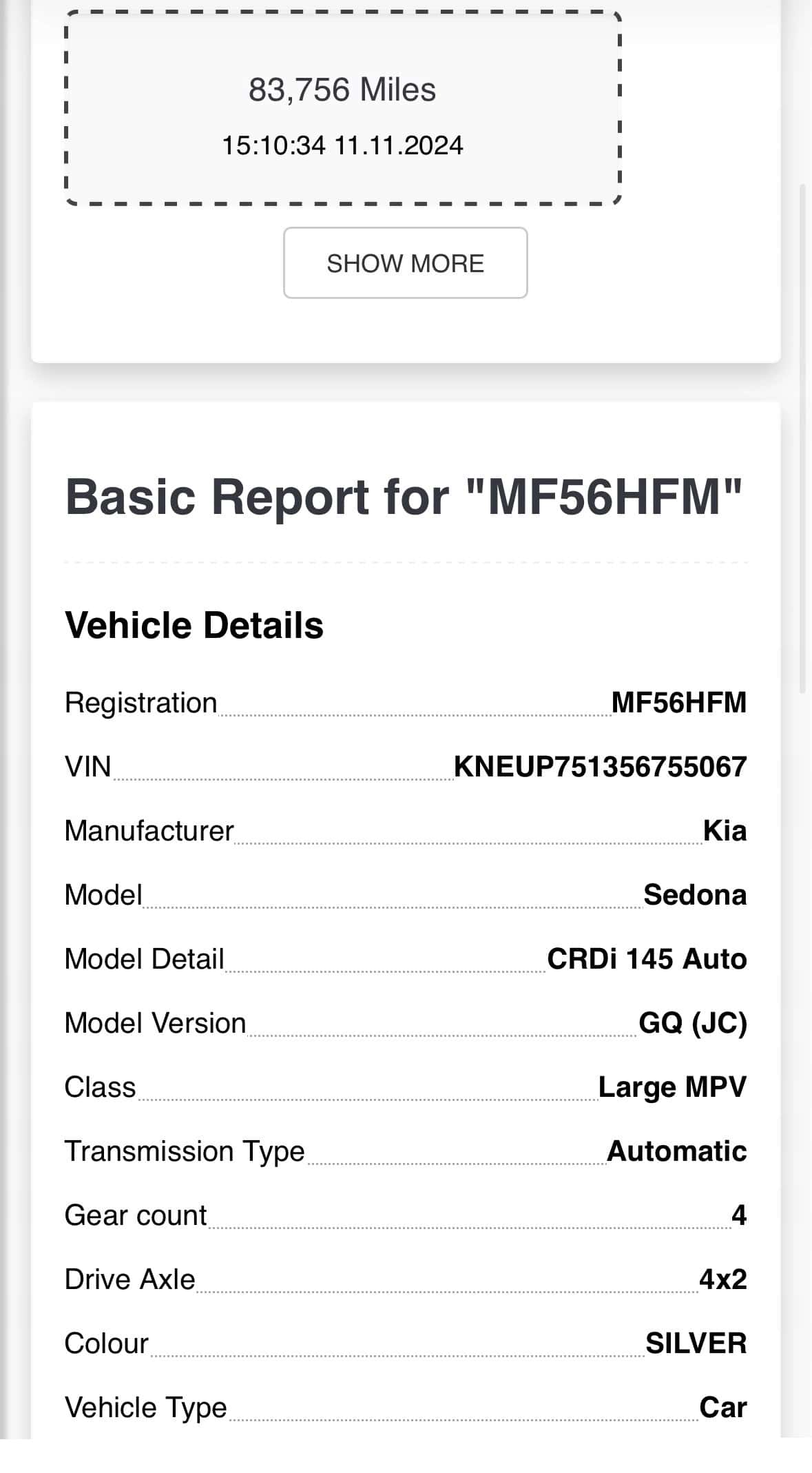This screenshot has width=812, height=1473.
Task: Click the page scrollbar thumb on the right
Action: point(802,437)
